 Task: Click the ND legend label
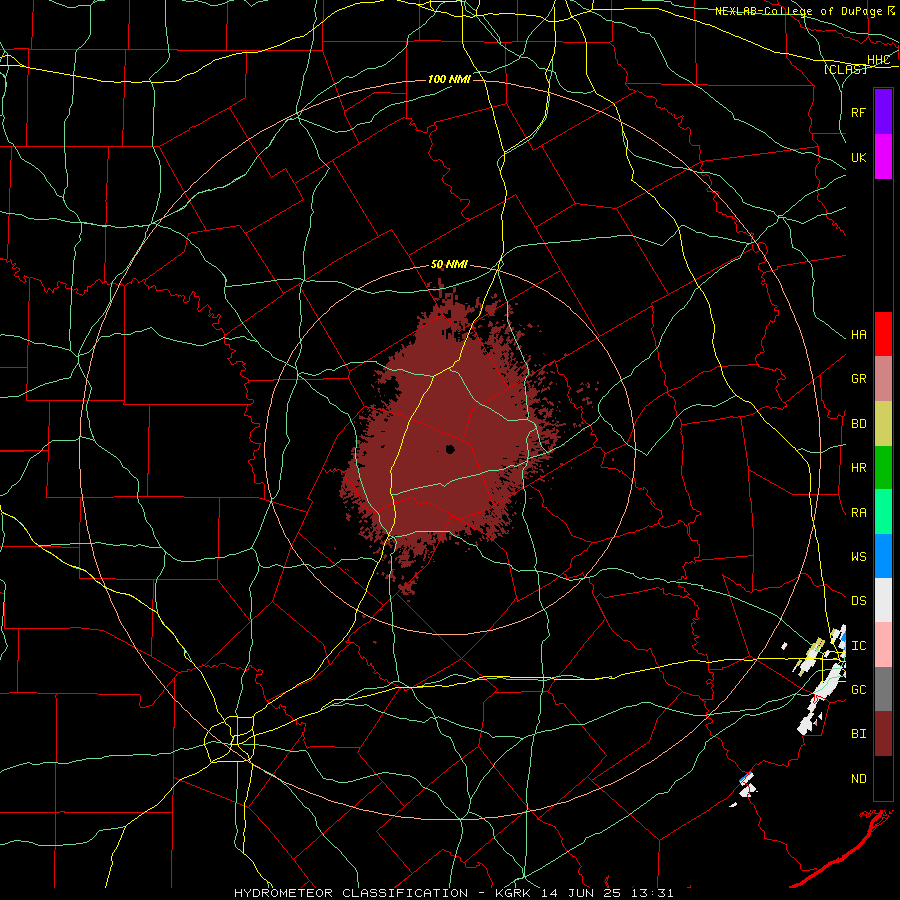(x=859, y=779)
